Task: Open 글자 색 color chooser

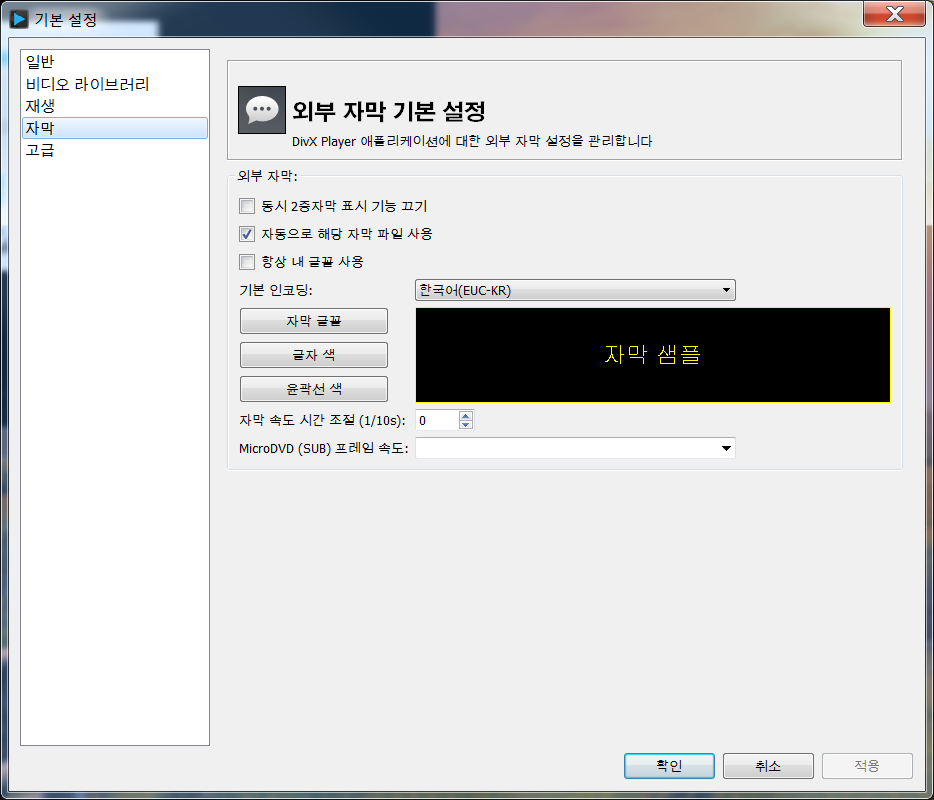Action: (x=313, y=355)
